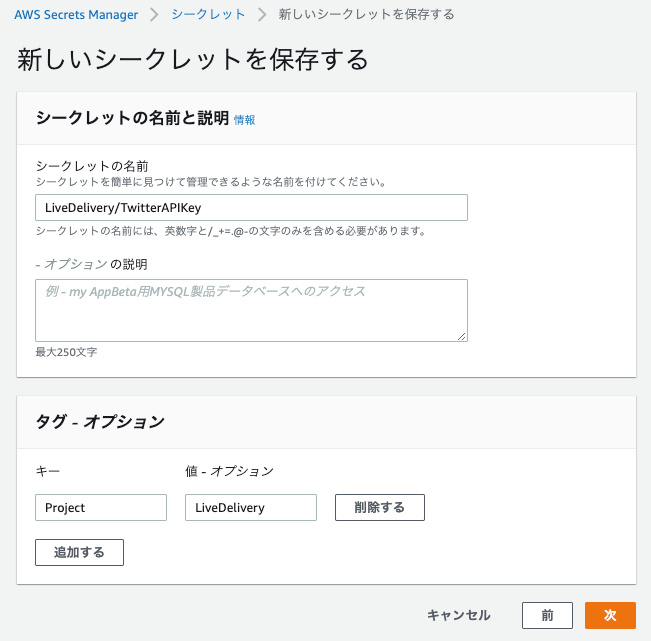Click the 値 - オプション column label
Screen dimensions: 651x641
tap(230, 471)
